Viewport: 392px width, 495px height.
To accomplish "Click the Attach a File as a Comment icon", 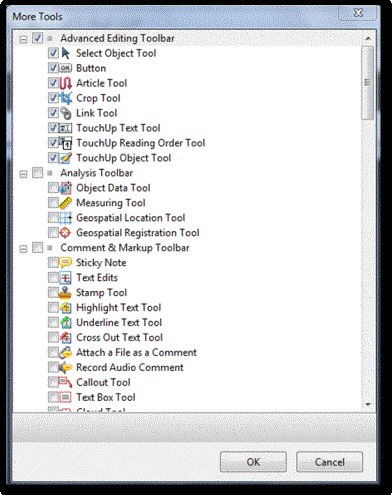I will [65, 353].
